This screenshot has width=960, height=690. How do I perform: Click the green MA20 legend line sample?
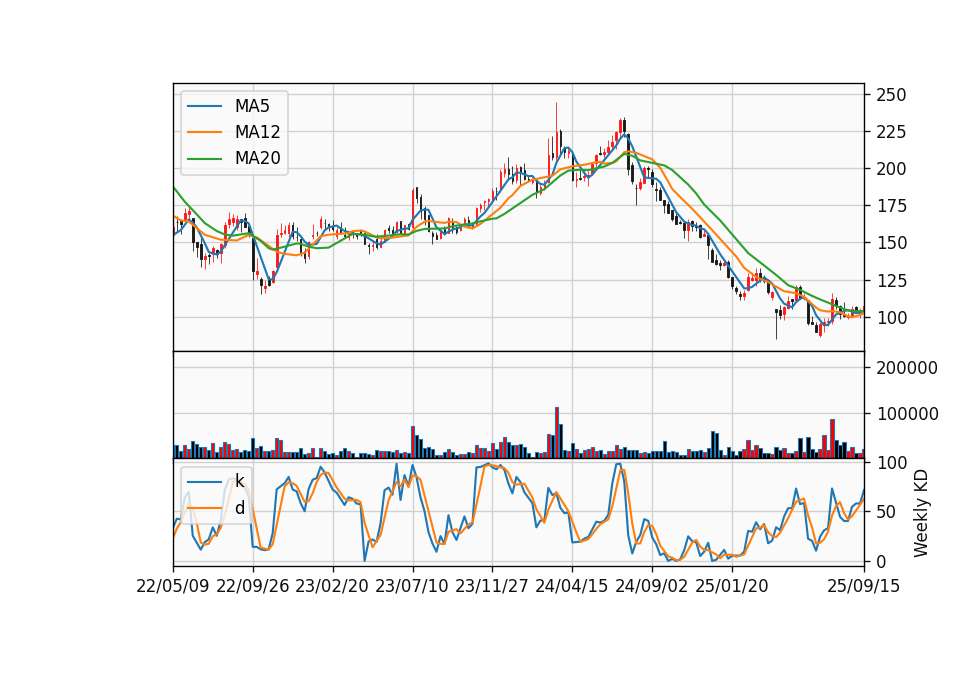[204, 158]
